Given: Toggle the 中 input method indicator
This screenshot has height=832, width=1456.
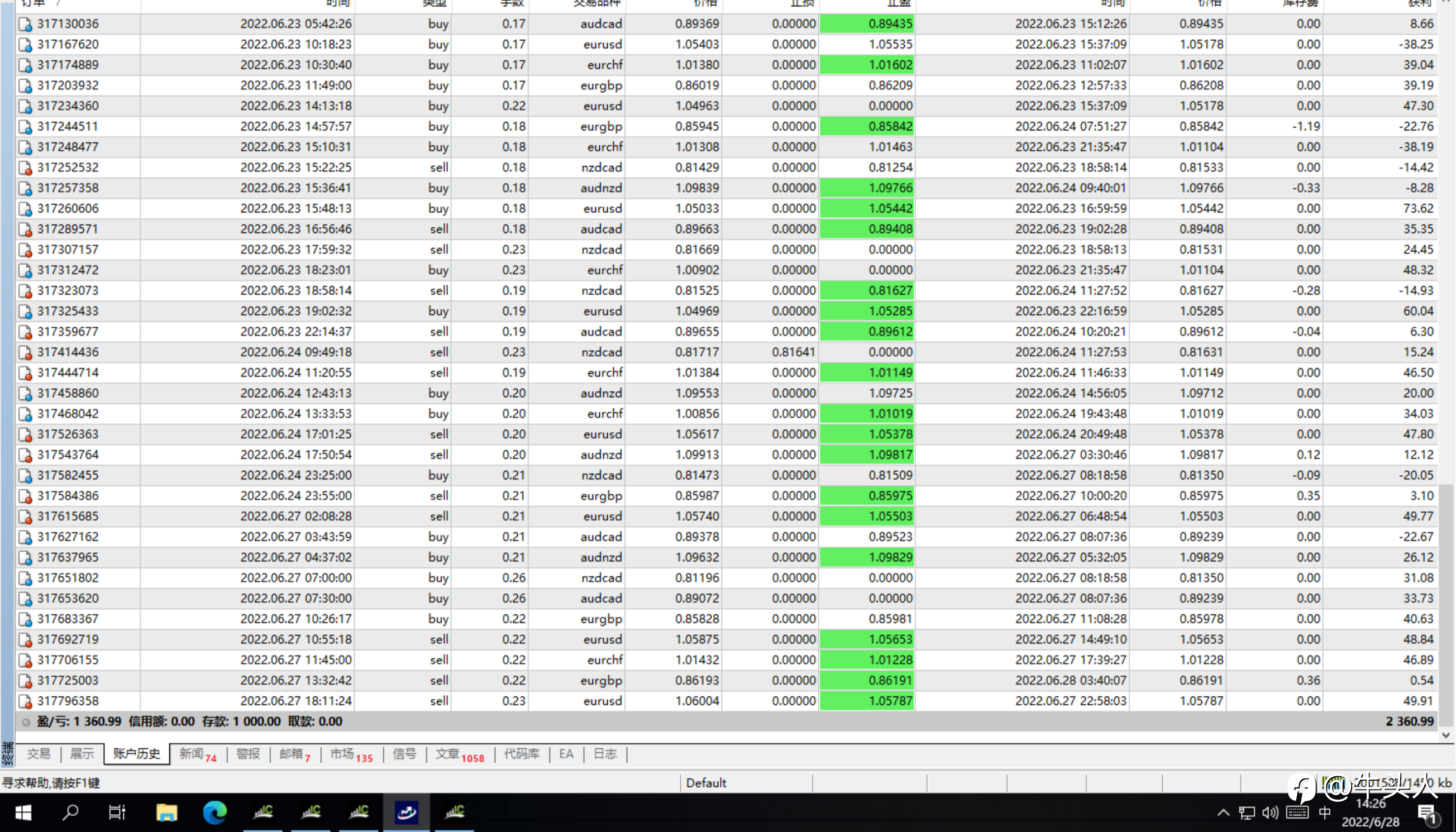Looking at the screenshot, I should (x=1325, y=812).
